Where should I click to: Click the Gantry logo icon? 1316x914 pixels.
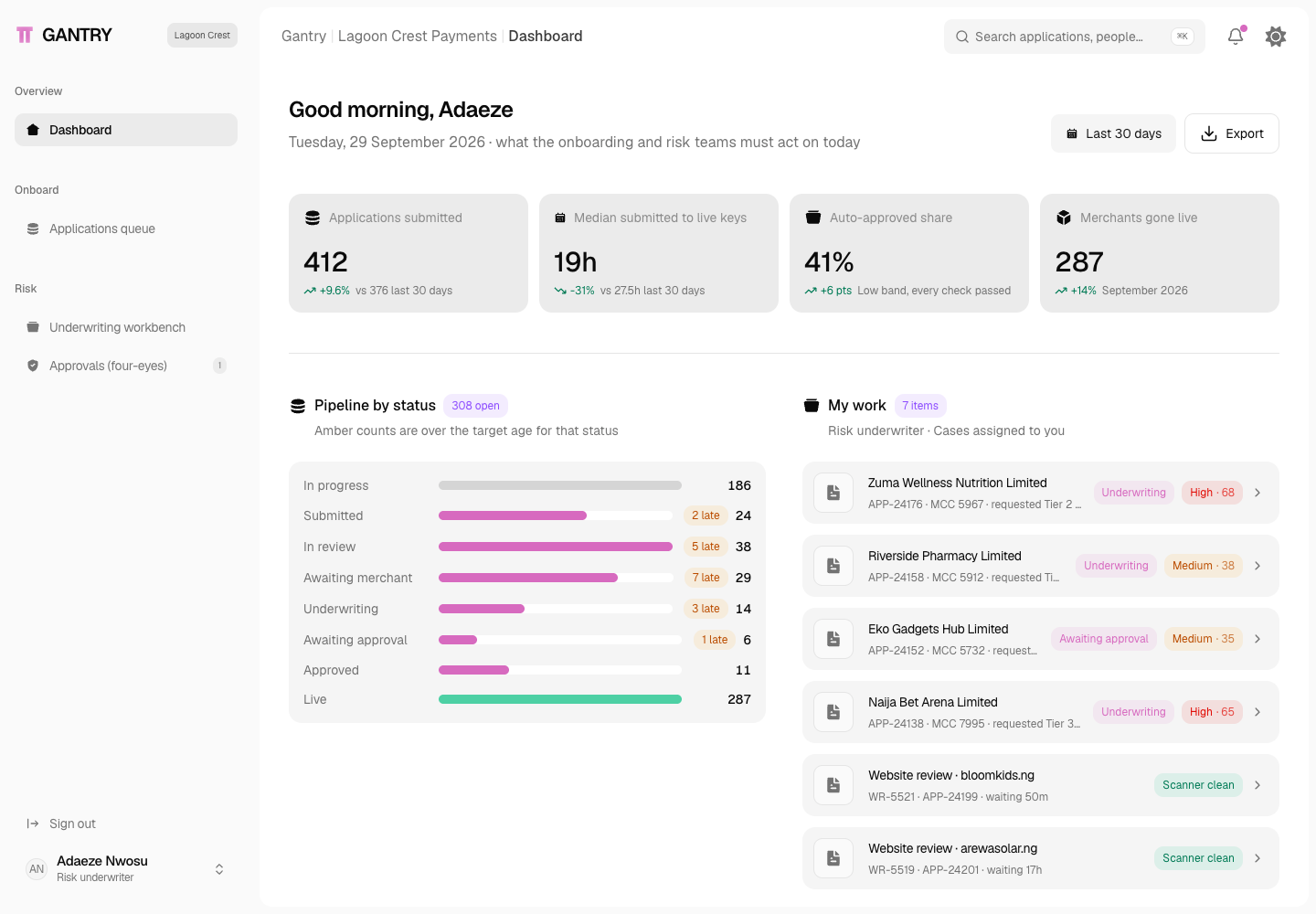pyautogui.click(x=25, y=35)
